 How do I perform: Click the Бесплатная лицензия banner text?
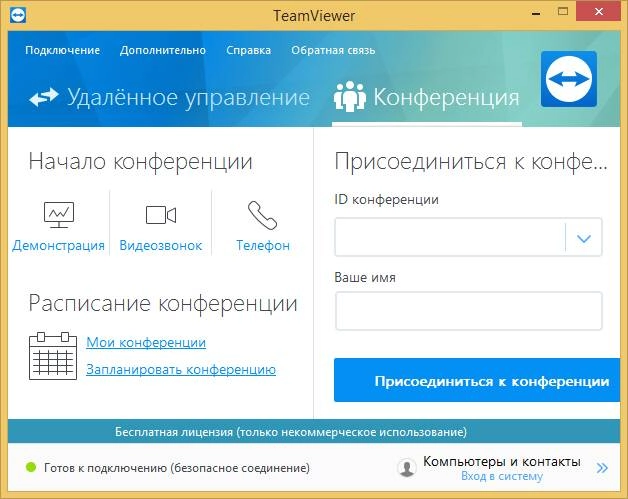(291, 432)
